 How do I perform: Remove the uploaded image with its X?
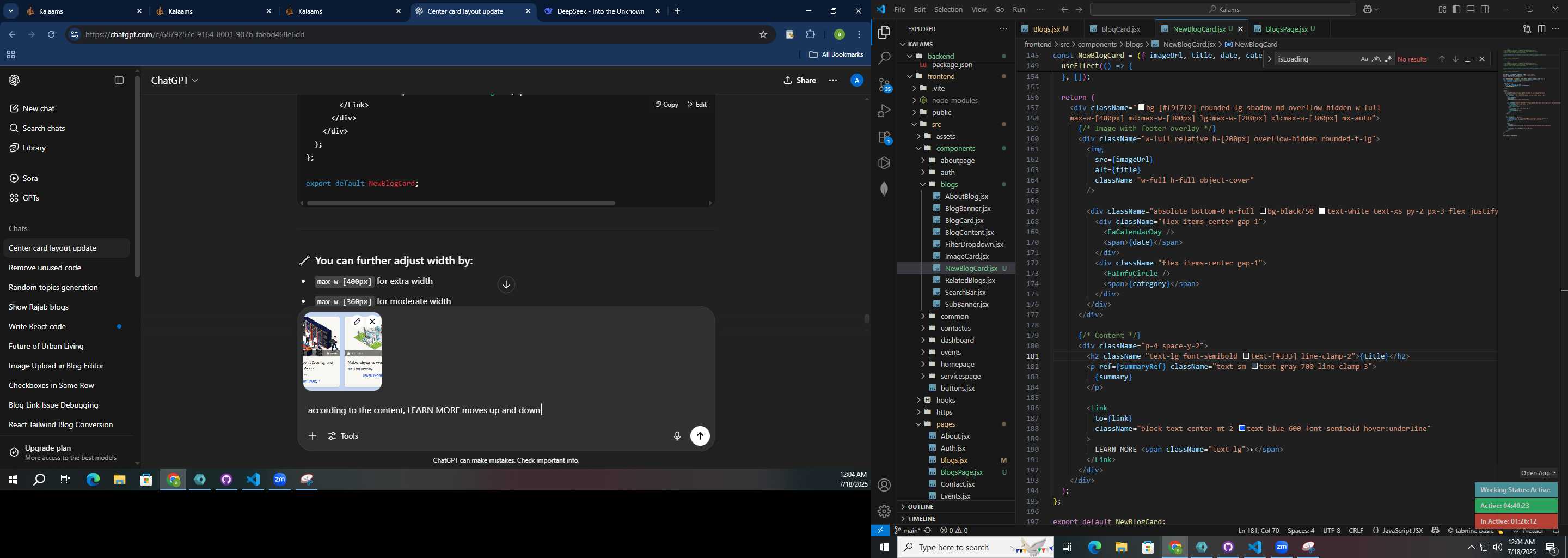pyautogui.click(x=372, y=322)
